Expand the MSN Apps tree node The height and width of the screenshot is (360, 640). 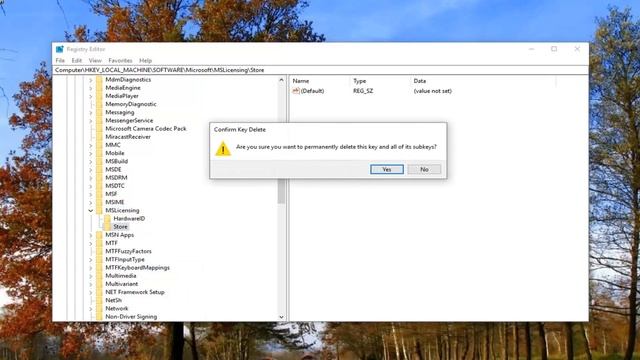click(91, 235)
